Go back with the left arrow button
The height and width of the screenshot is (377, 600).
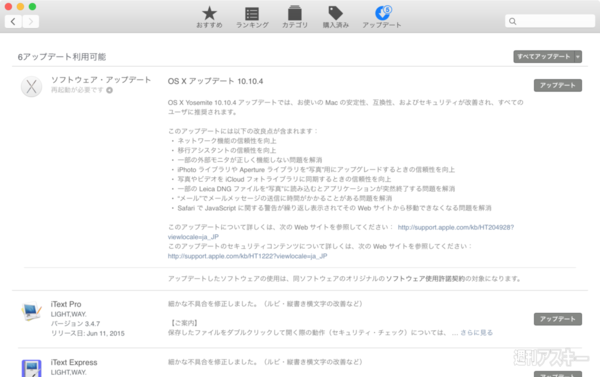pos(13,21)
